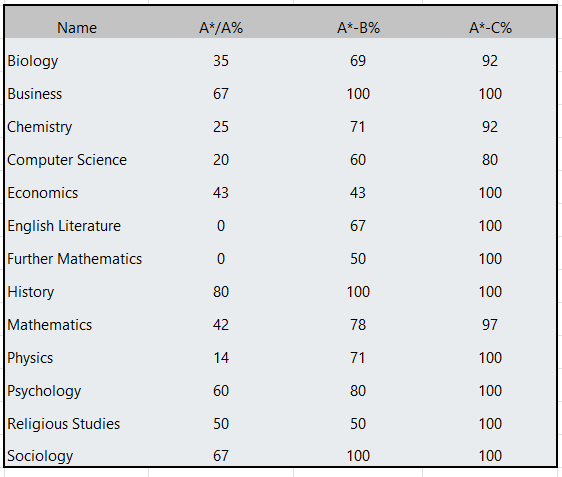
Task: Click Physics A*/A% value 14
Action: (221, 358)
